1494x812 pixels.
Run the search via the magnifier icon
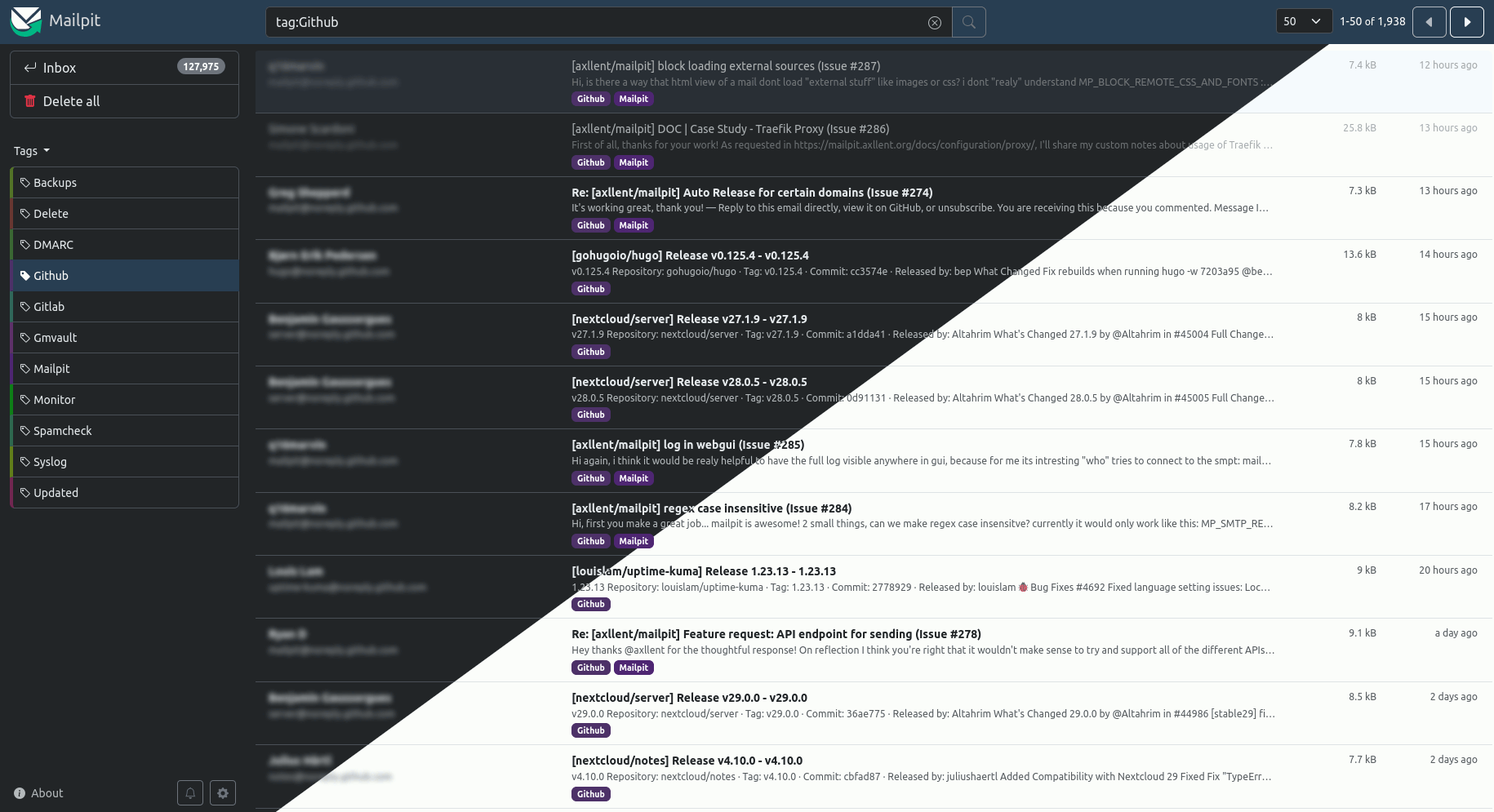[x=968, y=22]
